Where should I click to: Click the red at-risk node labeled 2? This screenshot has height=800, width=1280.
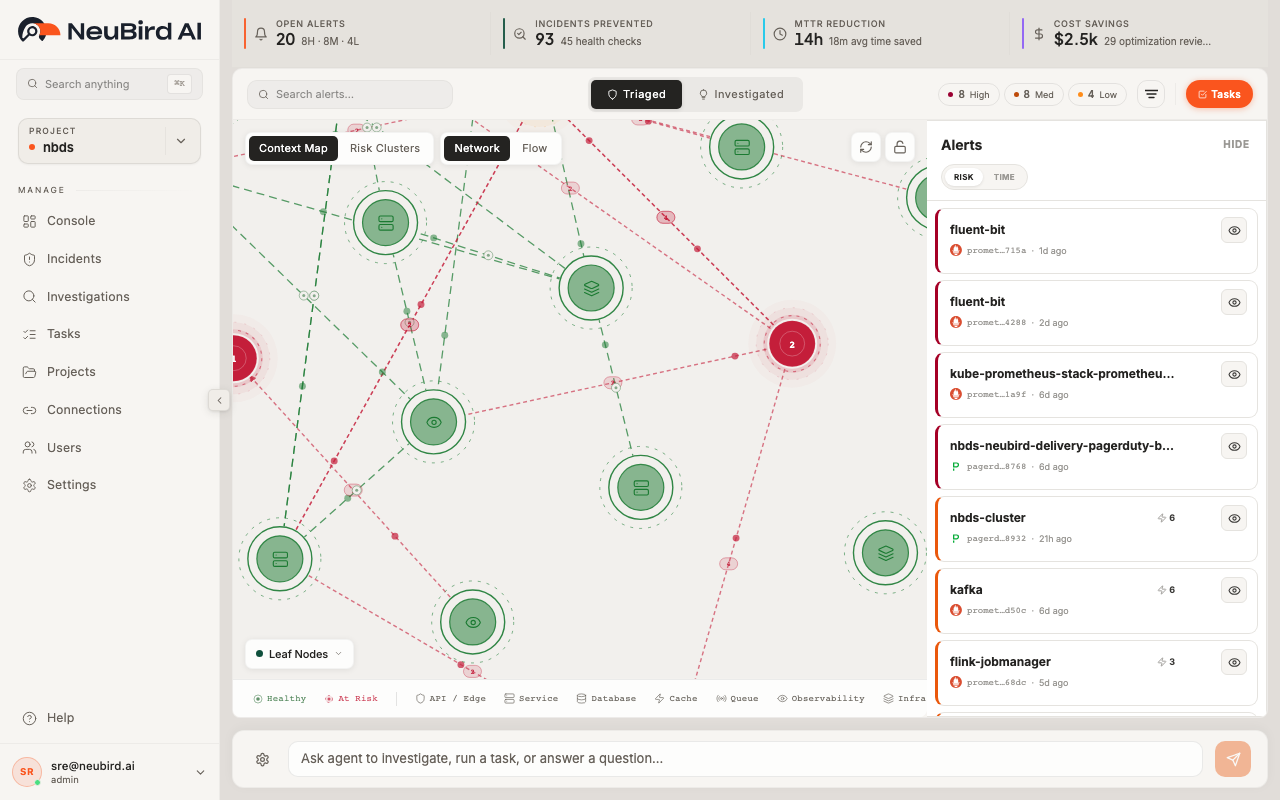[x=792, y=344]
